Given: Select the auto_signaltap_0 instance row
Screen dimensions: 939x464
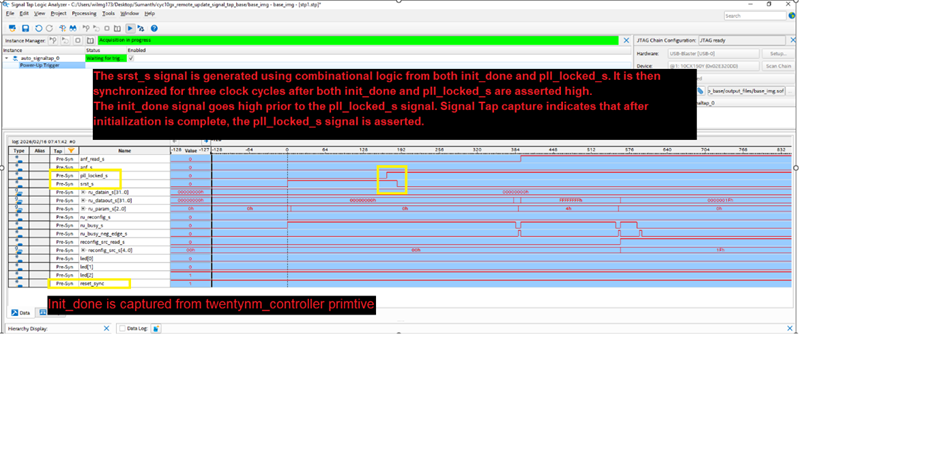Looking at the screenshot, I should pos(40,58).
